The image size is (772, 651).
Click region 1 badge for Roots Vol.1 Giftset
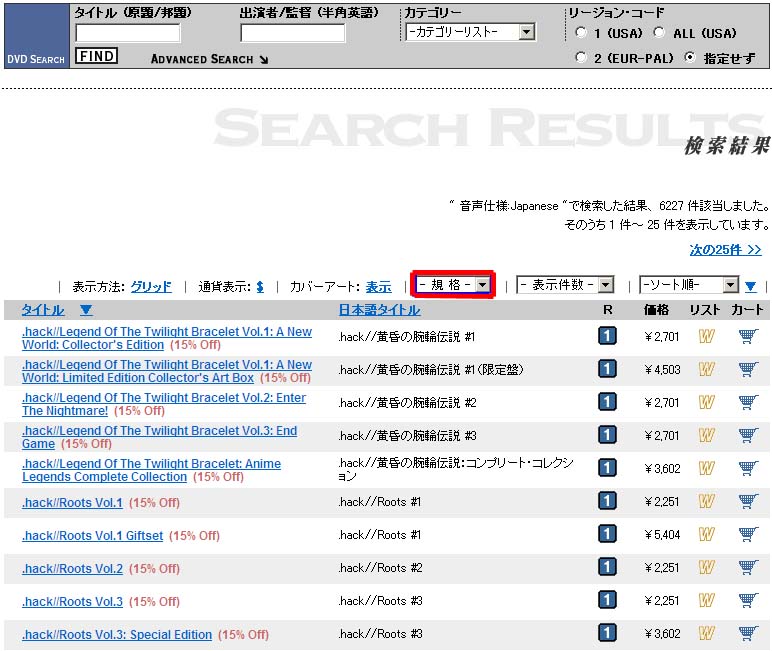[x=607, y=534]
